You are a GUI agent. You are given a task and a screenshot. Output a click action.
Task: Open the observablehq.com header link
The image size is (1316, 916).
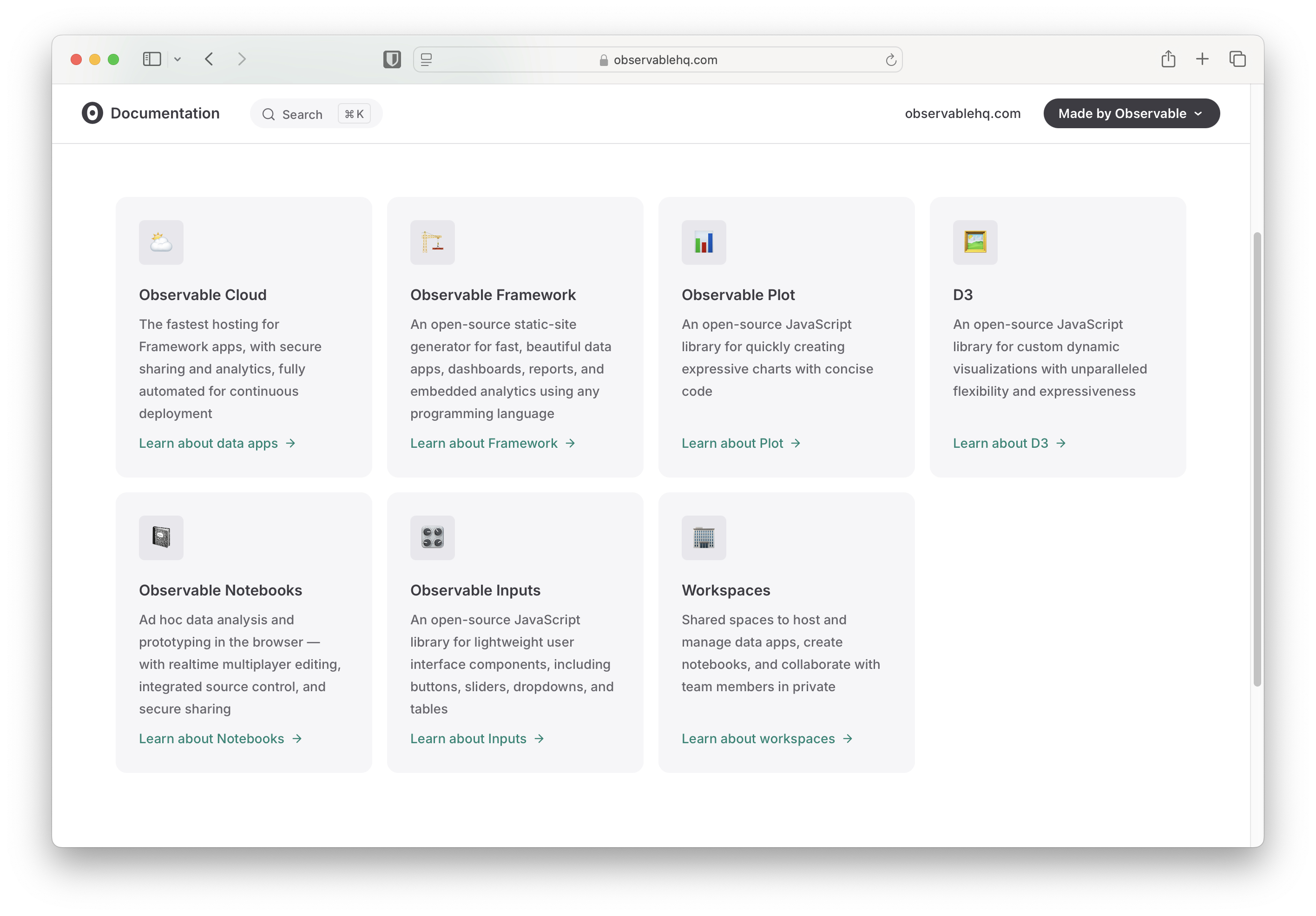click(962, 113)
